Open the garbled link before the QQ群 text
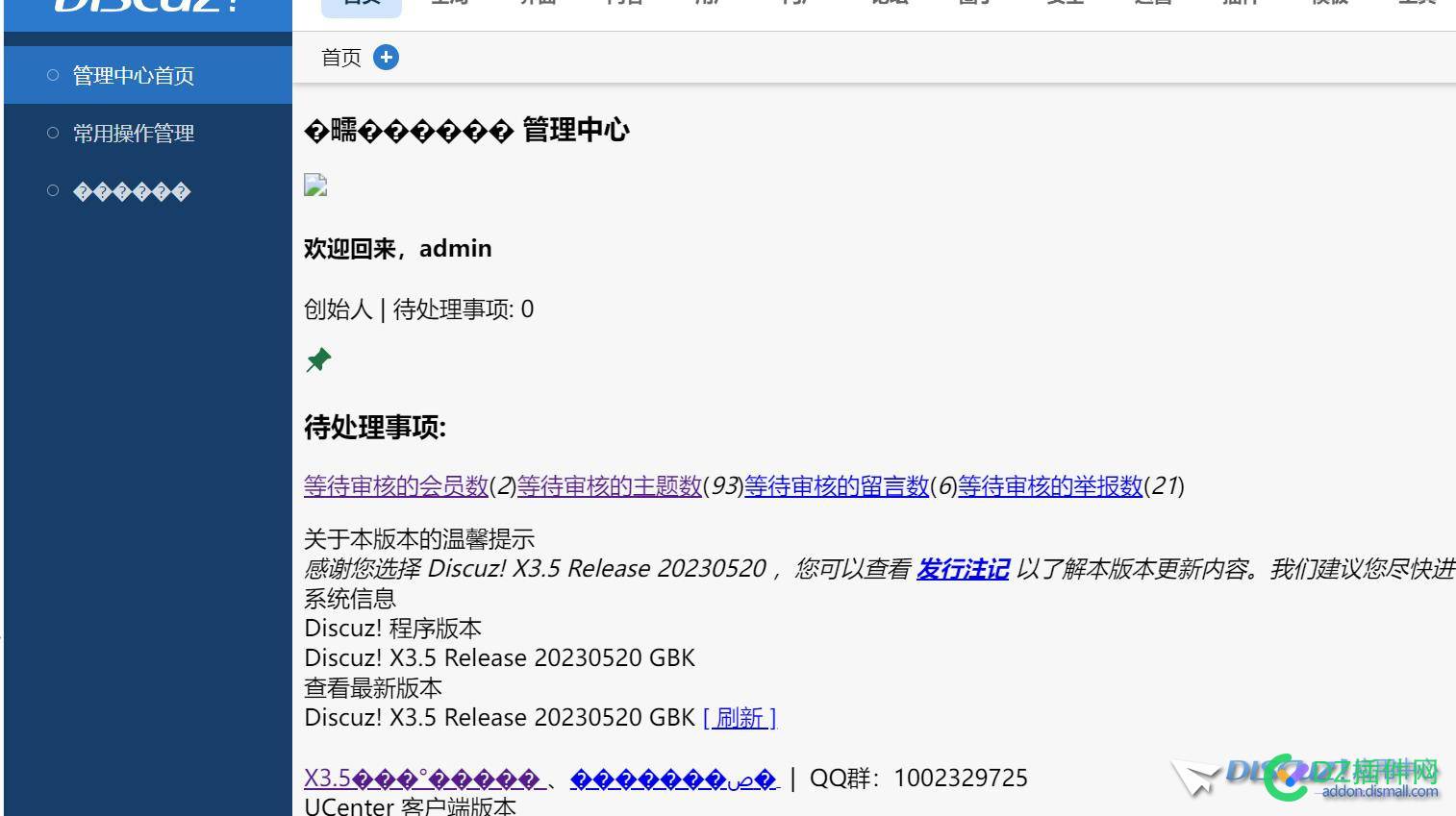1456x816 pixels. pyautogui.click(x=674, y=778)
